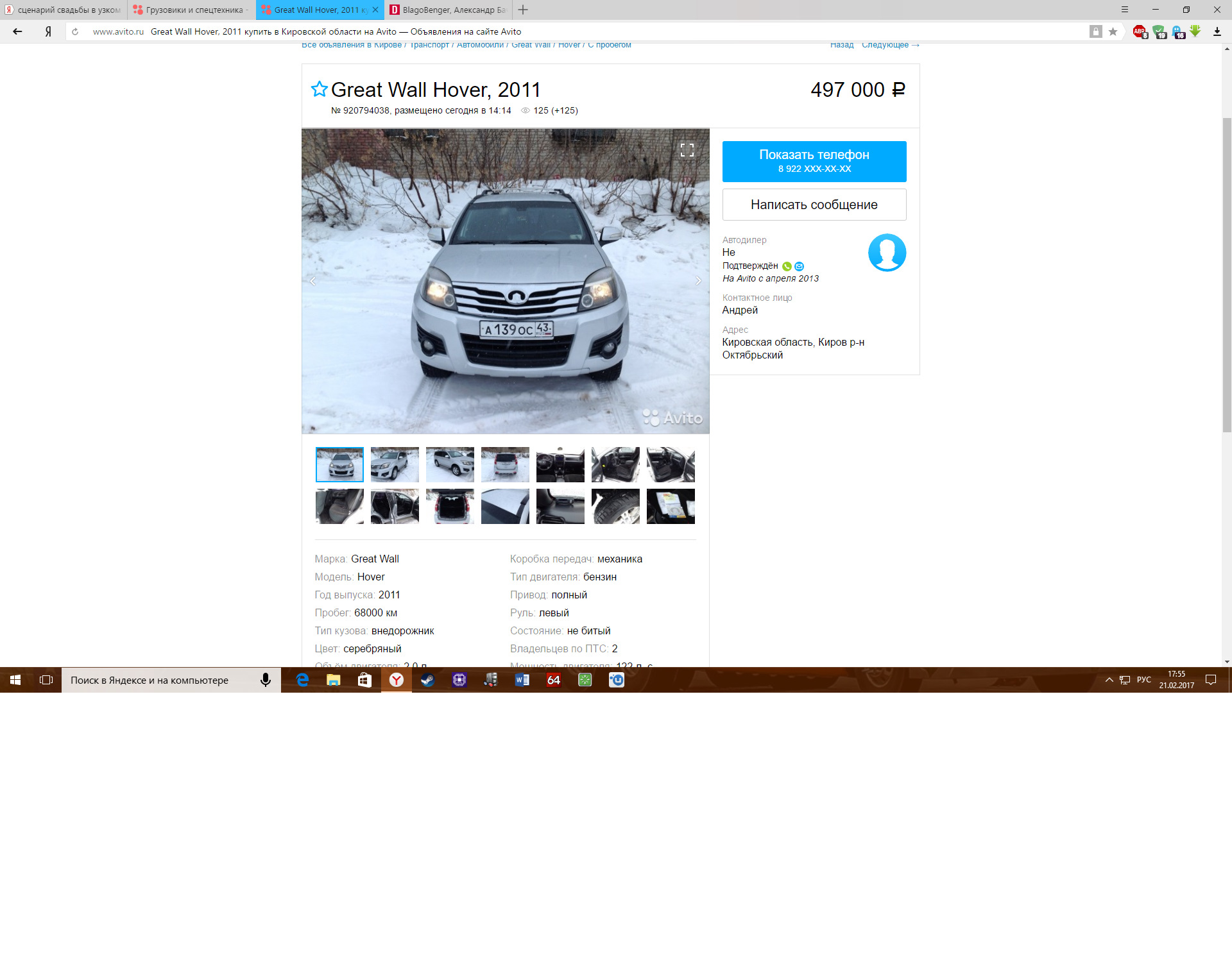Screen dimensions: 1232x980
Task: Open Adblock extension icon
Action: click(x=1140, y=31)
